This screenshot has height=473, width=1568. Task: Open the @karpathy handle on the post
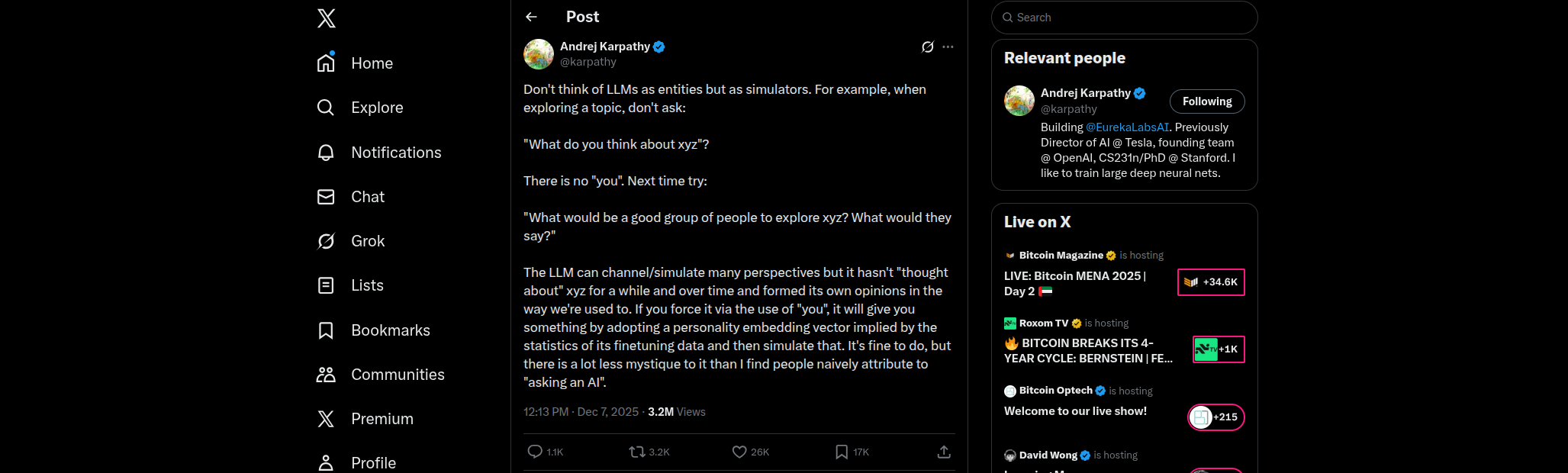[588, 62]
